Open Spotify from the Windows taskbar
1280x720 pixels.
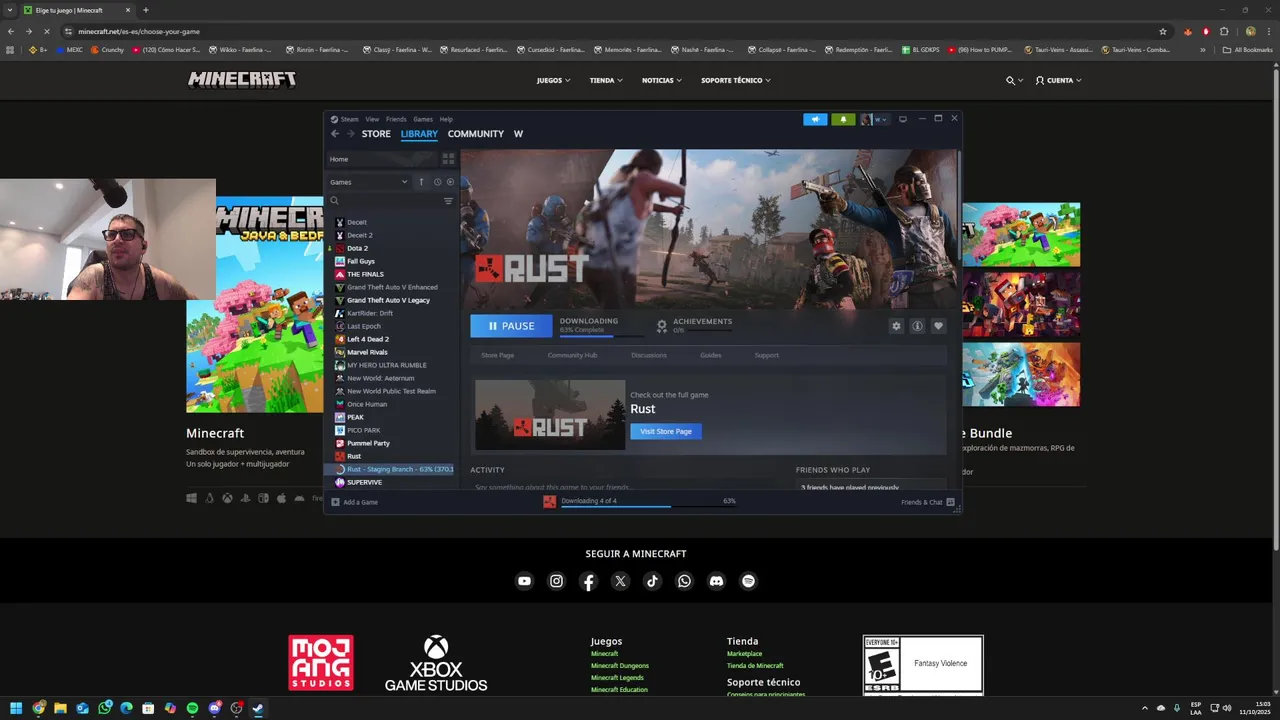click(x=192, y=708)
